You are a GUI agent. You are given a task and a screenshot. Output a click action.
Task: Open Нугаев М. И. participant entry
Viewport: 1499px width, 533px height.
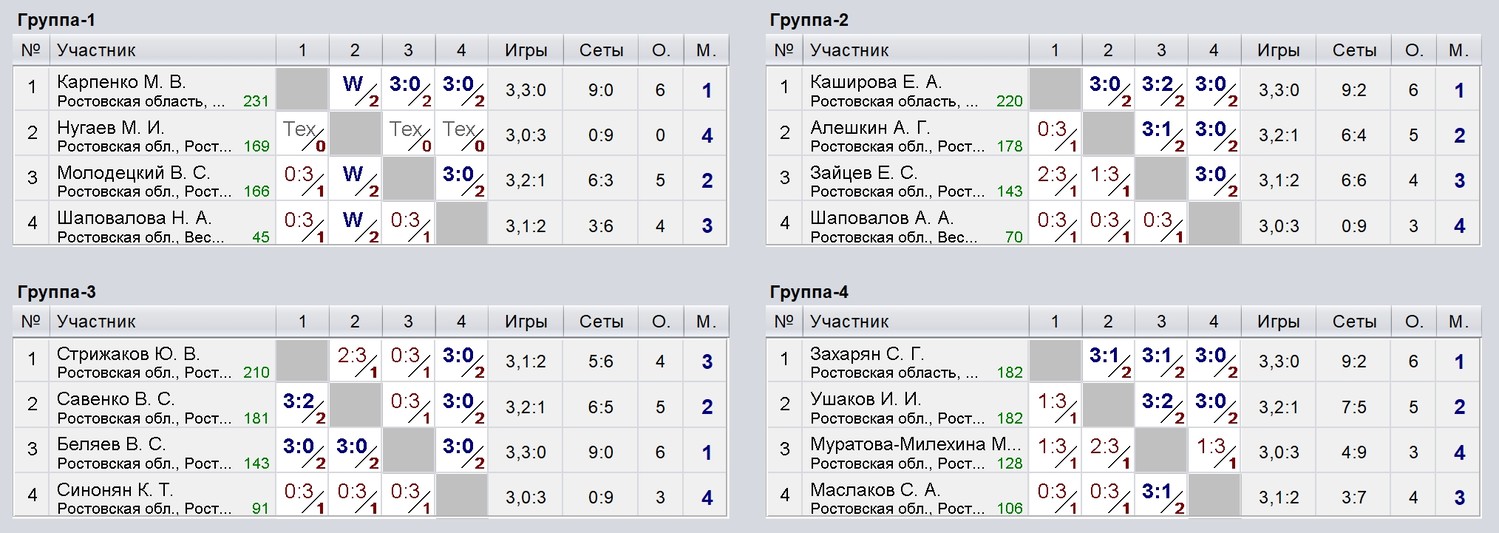point(111,128)
